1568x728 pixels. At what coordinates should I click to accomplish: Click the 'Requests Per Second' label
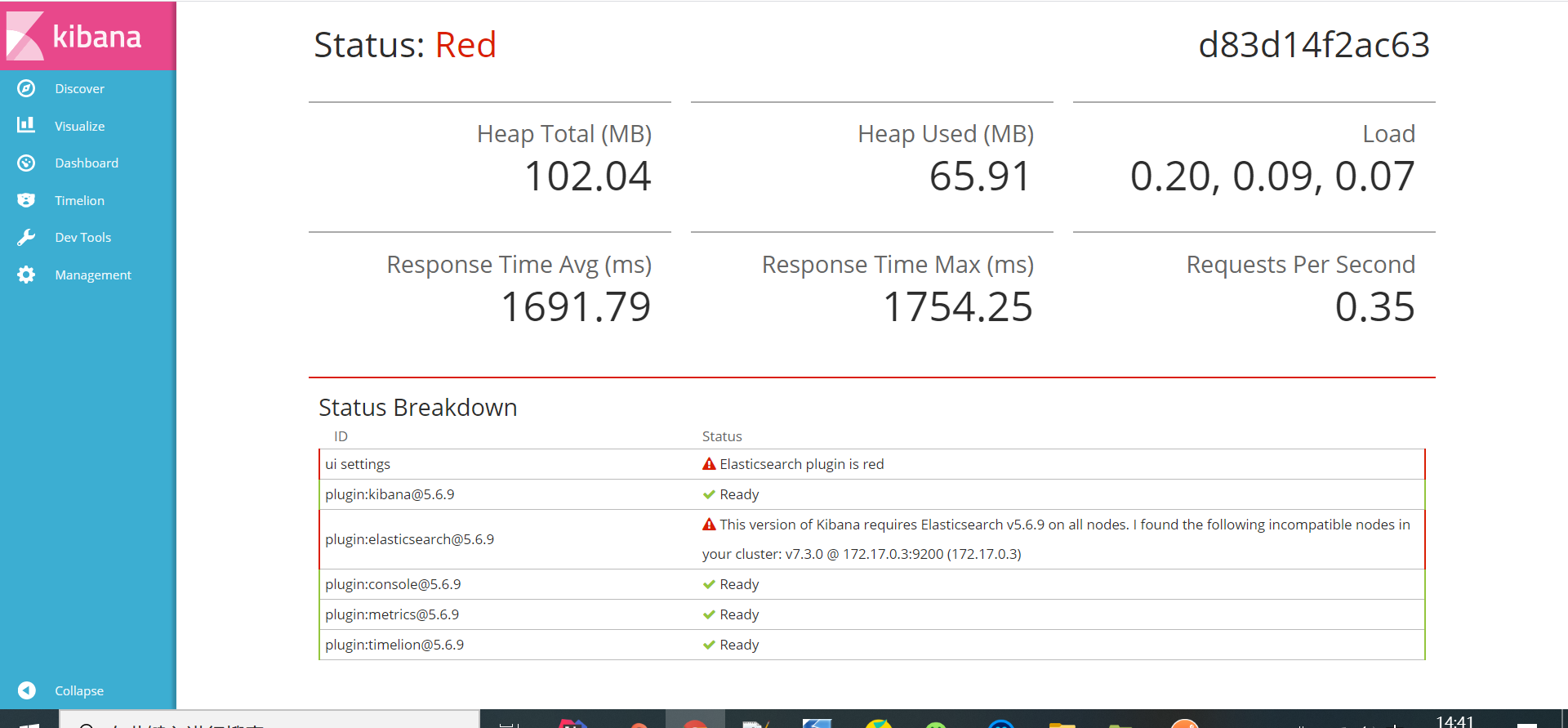coord(1301,265)
